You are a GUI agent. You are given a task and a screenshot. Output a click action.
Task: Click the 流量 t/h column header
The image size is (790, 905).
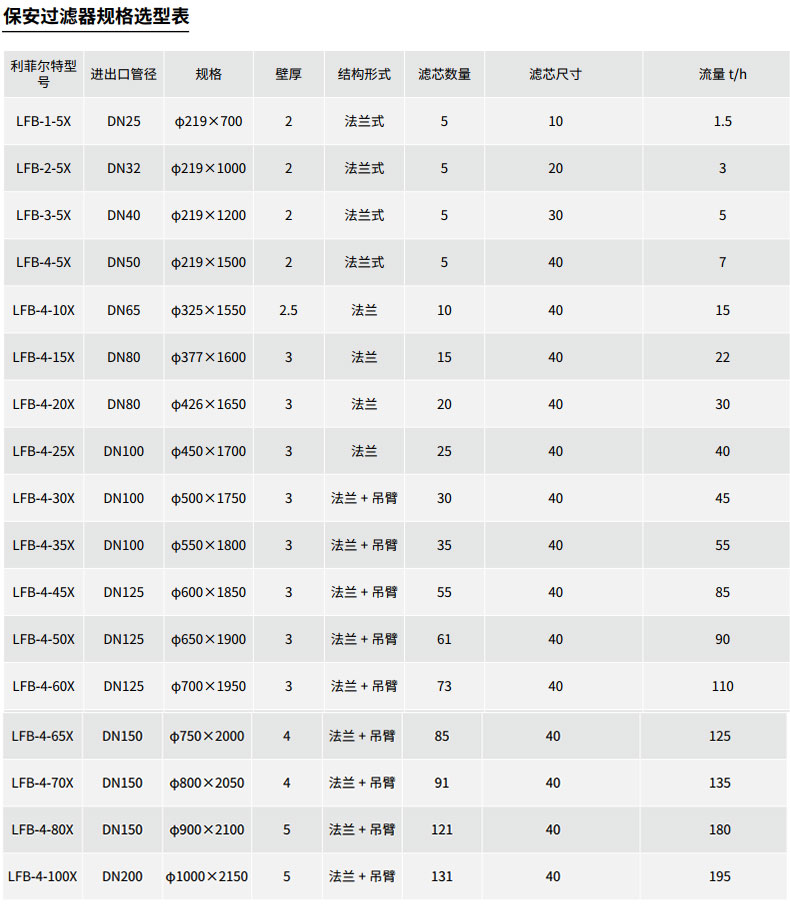722,74
